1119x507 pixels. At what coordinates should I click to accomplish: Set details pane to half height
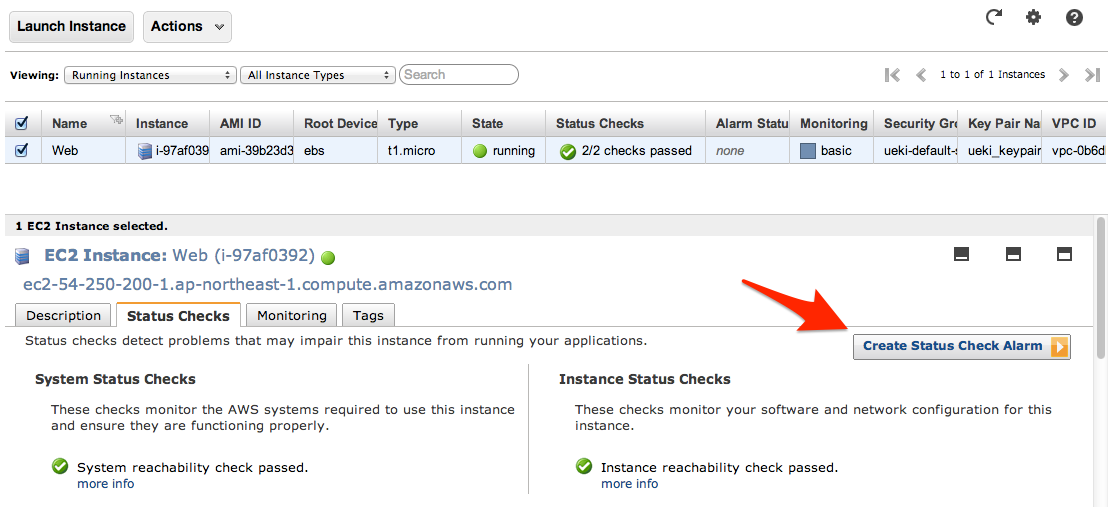[x=1013, y=254]
